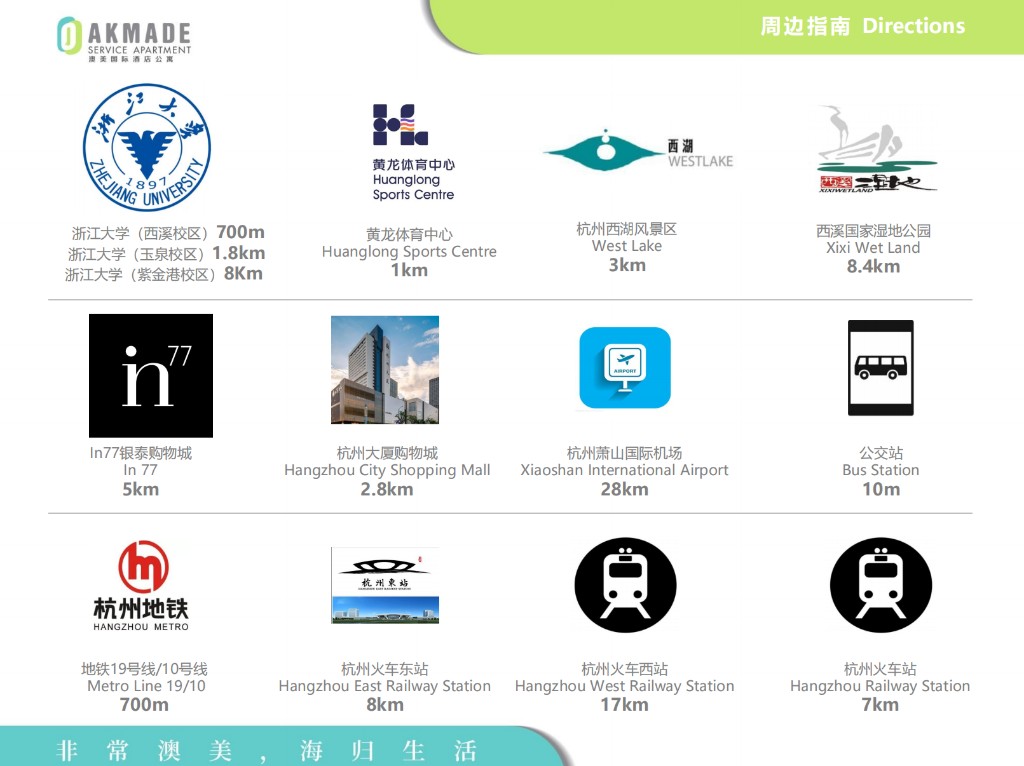
Task: Click the '28km' distance value
Action: point(624,489)
